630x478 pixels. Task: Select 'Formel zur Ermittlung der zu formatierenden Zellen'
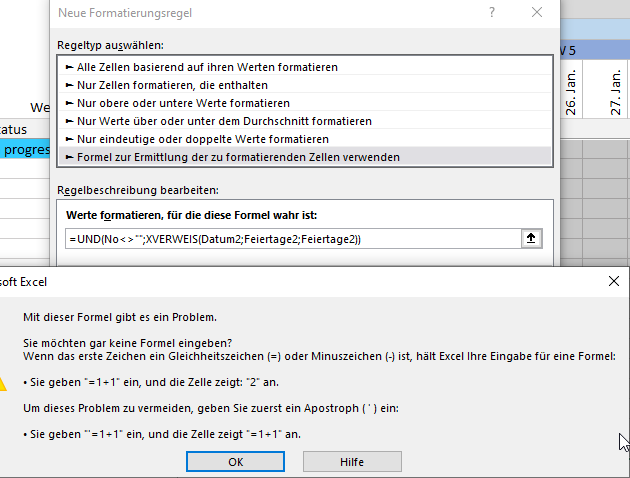pyautogui.click(x=305, y=157)
